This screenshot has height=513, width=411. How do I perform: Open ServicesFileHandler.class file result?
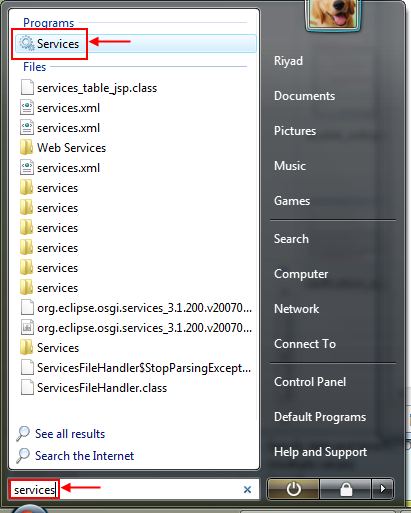click(x=102, y=388)
